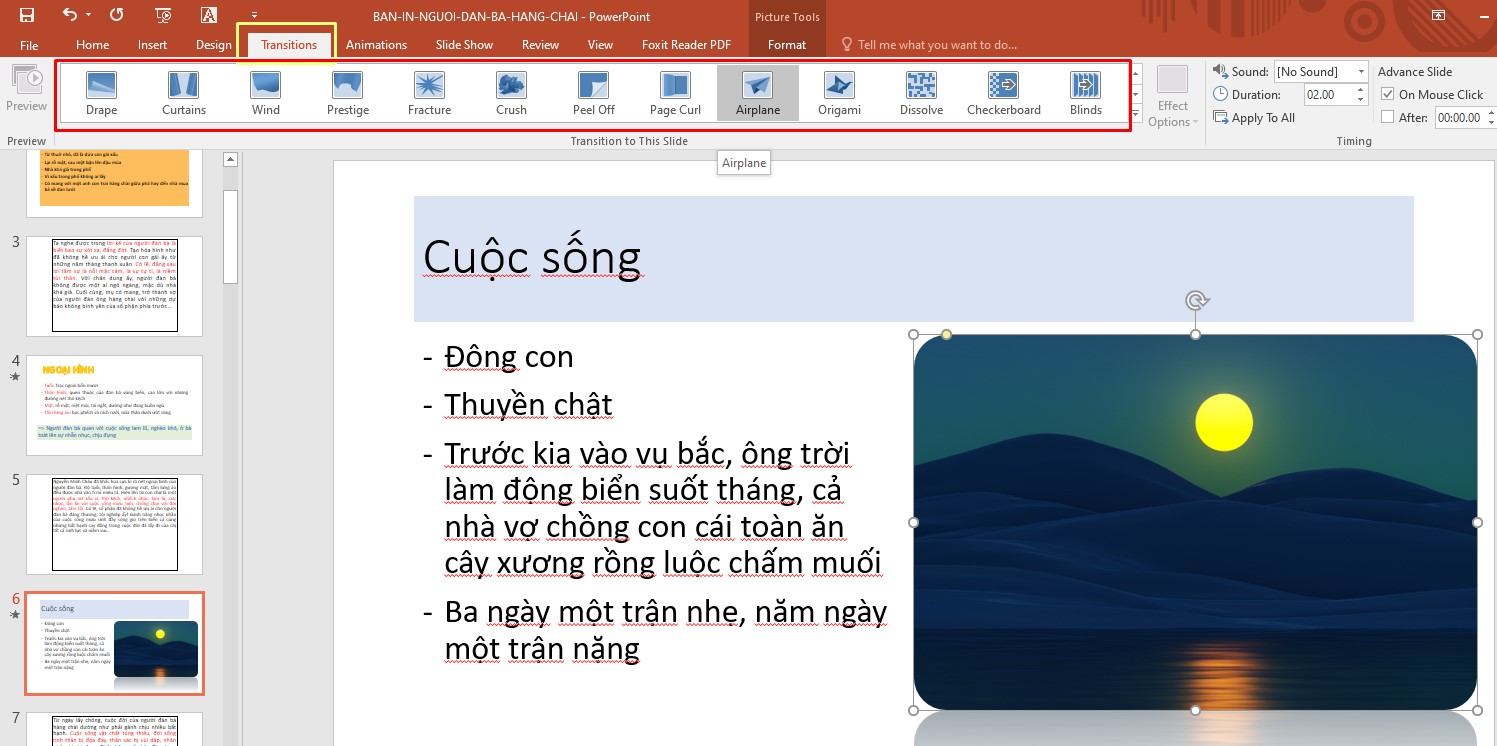The width and height of the screenshot is (1497, 746).
Task: Disable On Mouse Click advance
Action: tap(1389, 93)
